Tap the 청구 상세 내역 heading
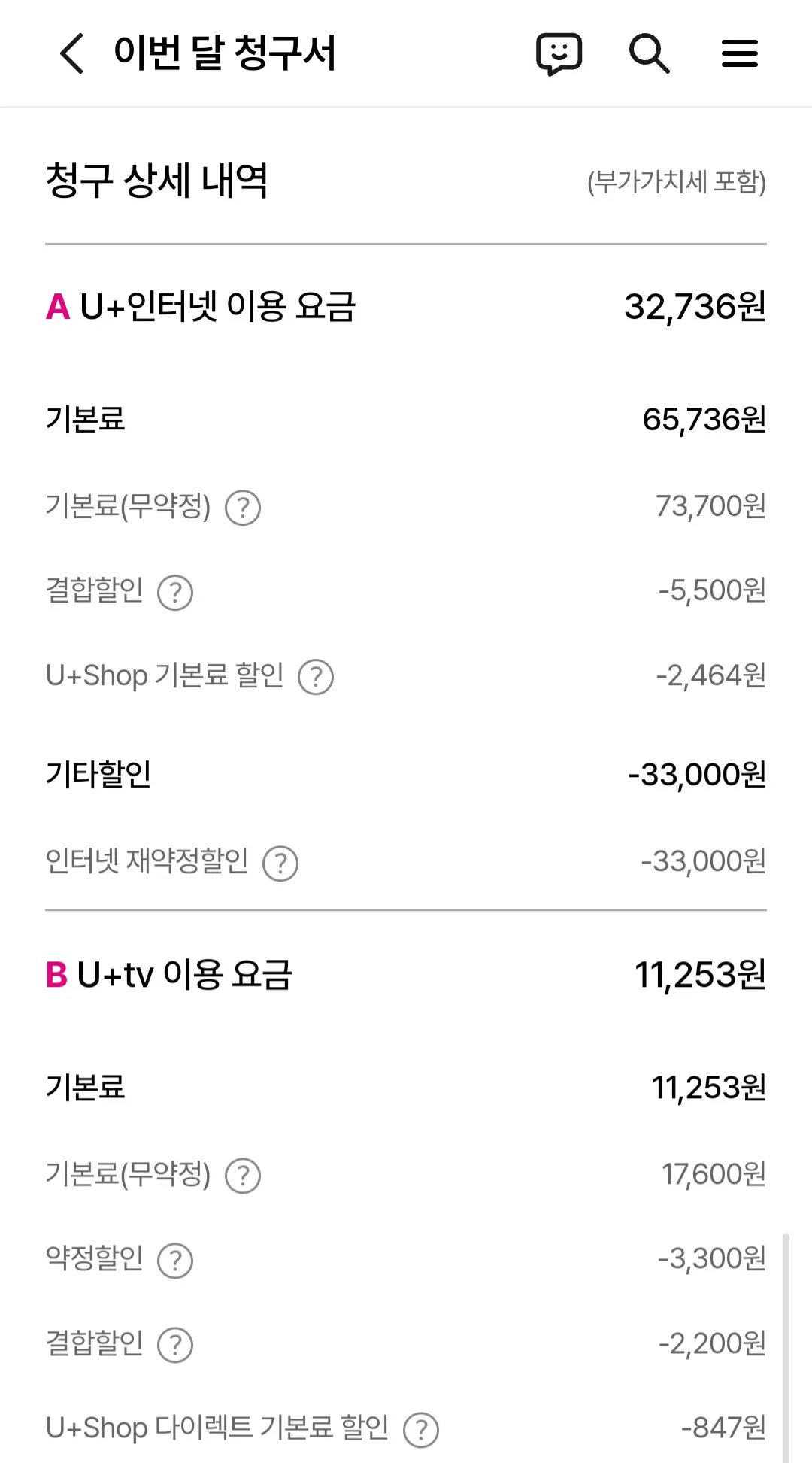This screenshot has width=812, height=1463. click(156, 181)
